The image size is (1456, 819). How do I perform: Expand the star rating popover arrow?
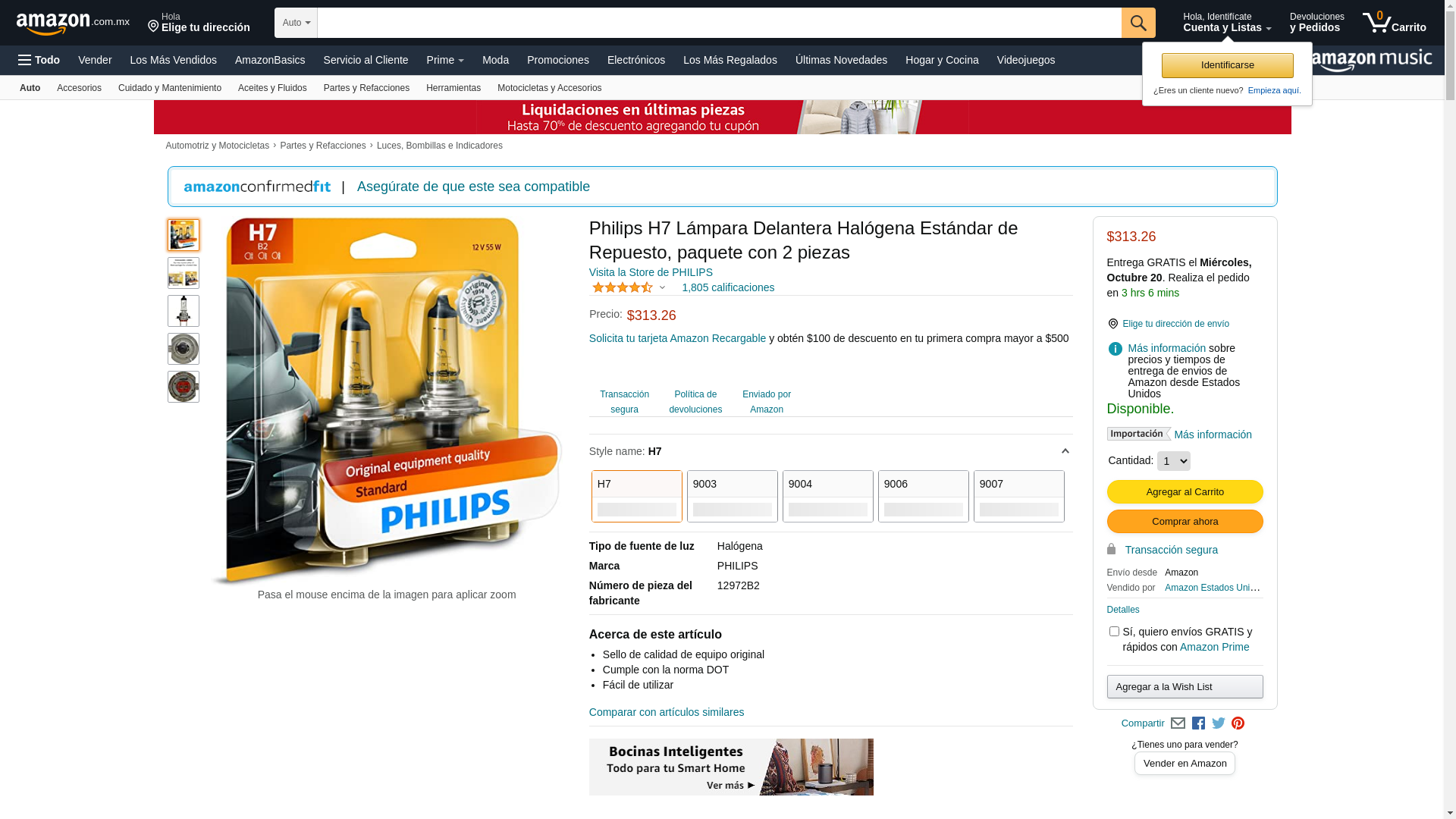click(662, 287)
